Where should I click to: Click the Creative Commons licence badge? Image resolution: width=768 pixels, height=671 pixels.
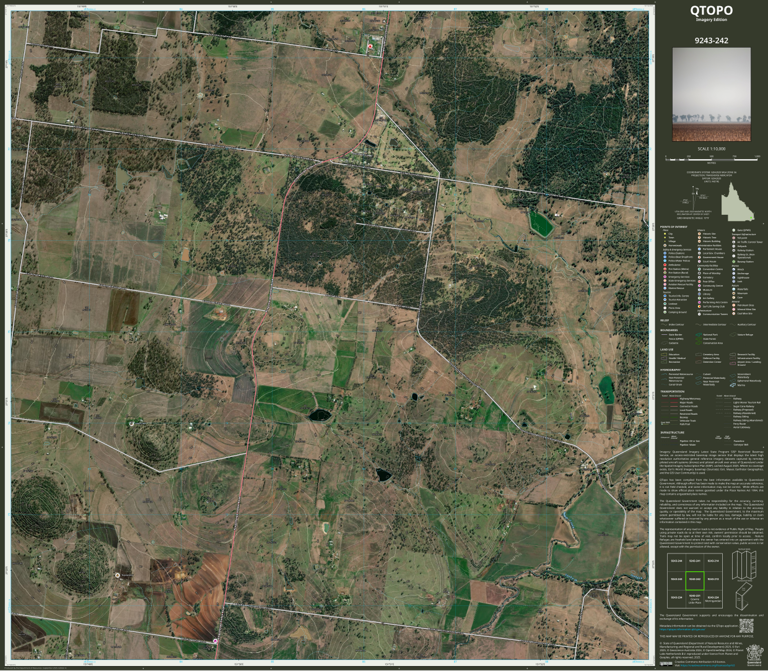(x=666, y=664)
